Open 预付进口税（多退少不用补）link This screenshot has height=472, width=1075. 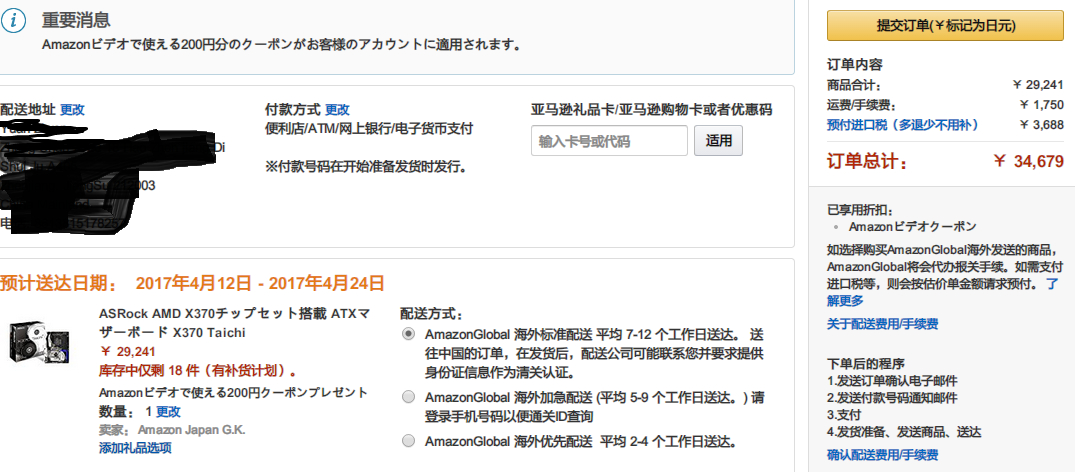click(902, 125)
